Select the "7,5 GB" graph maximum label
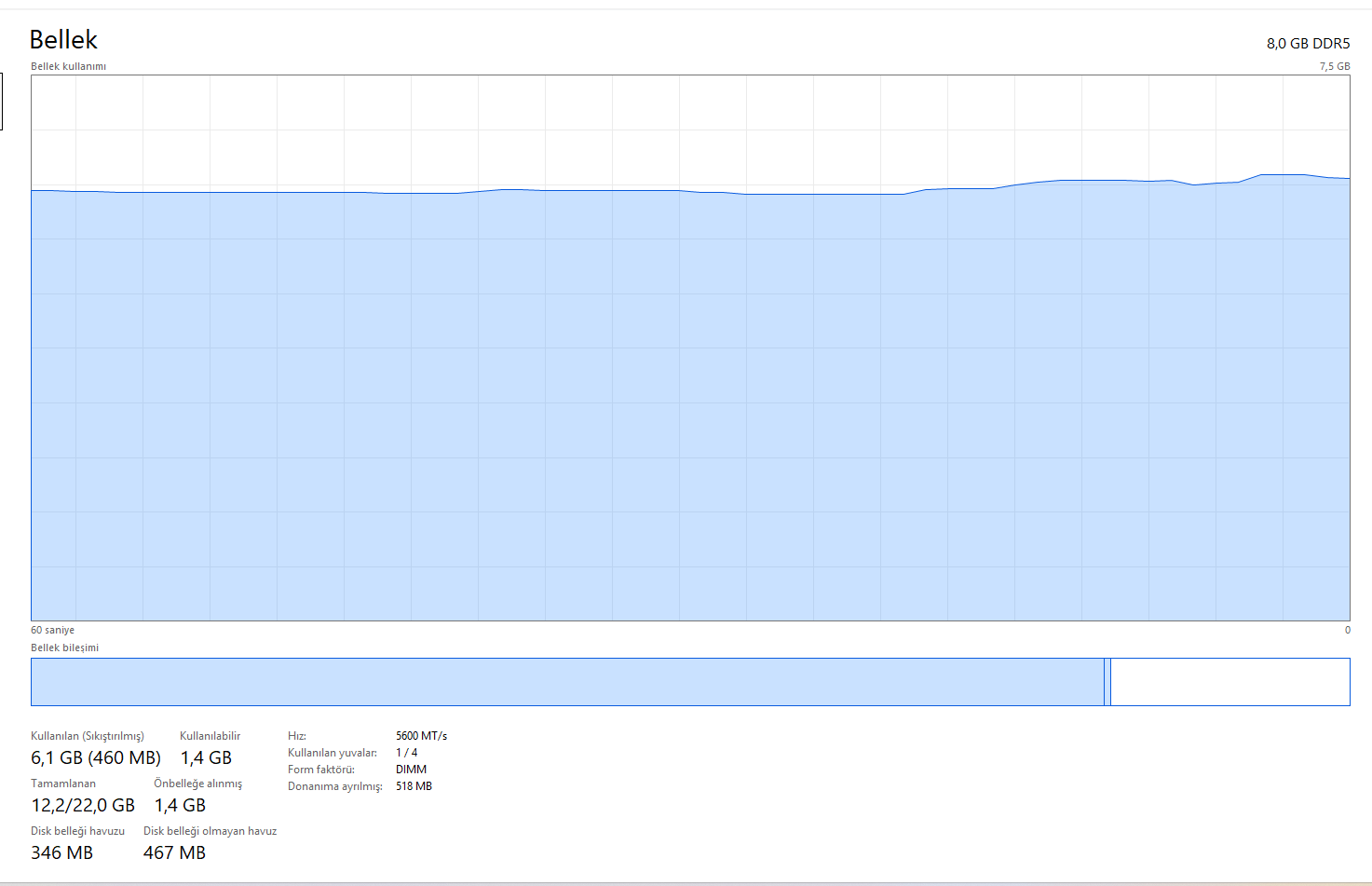1372x886 pixels. (x=1335, y=66)
